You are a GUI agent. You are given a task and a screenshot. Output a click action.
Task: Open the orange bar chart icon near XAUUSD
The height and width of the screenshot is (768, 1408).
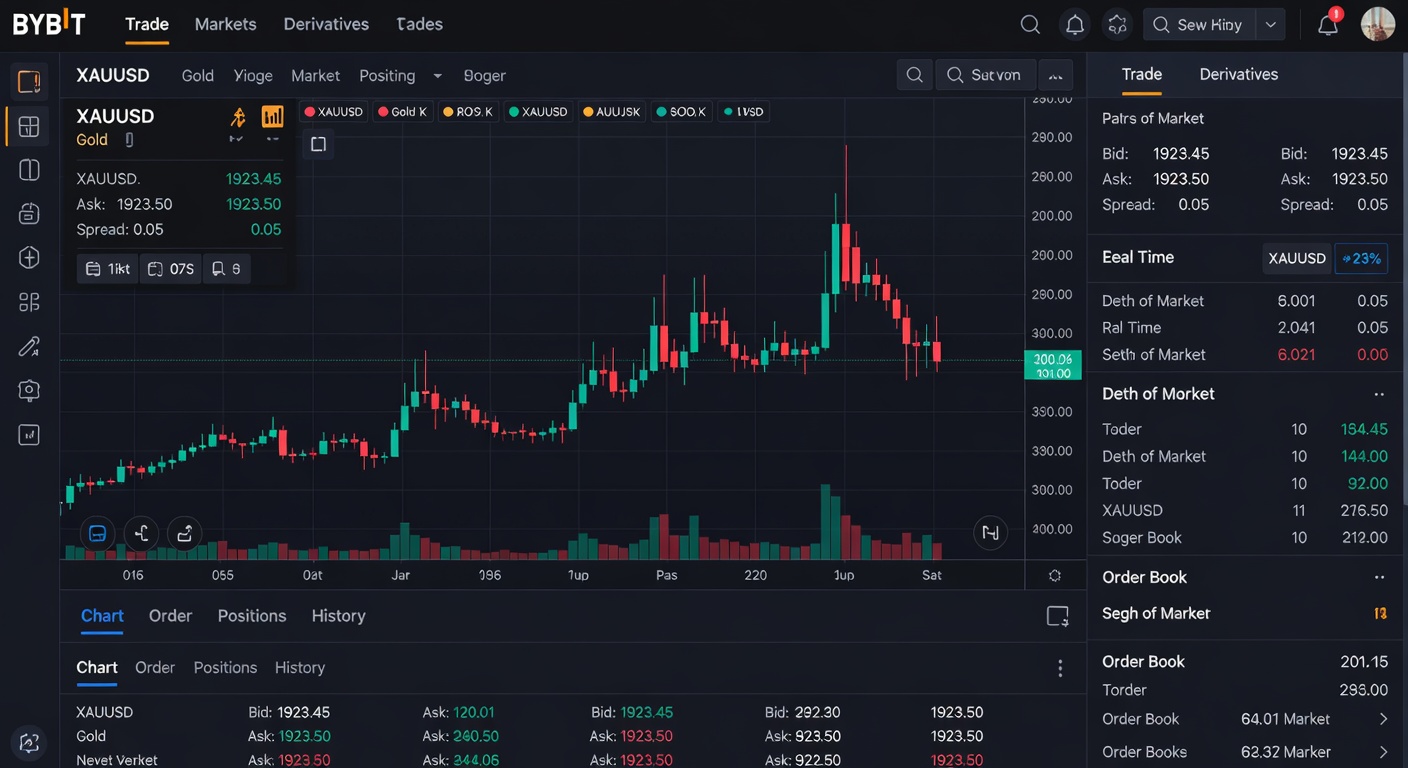click(x=272, y=117)
